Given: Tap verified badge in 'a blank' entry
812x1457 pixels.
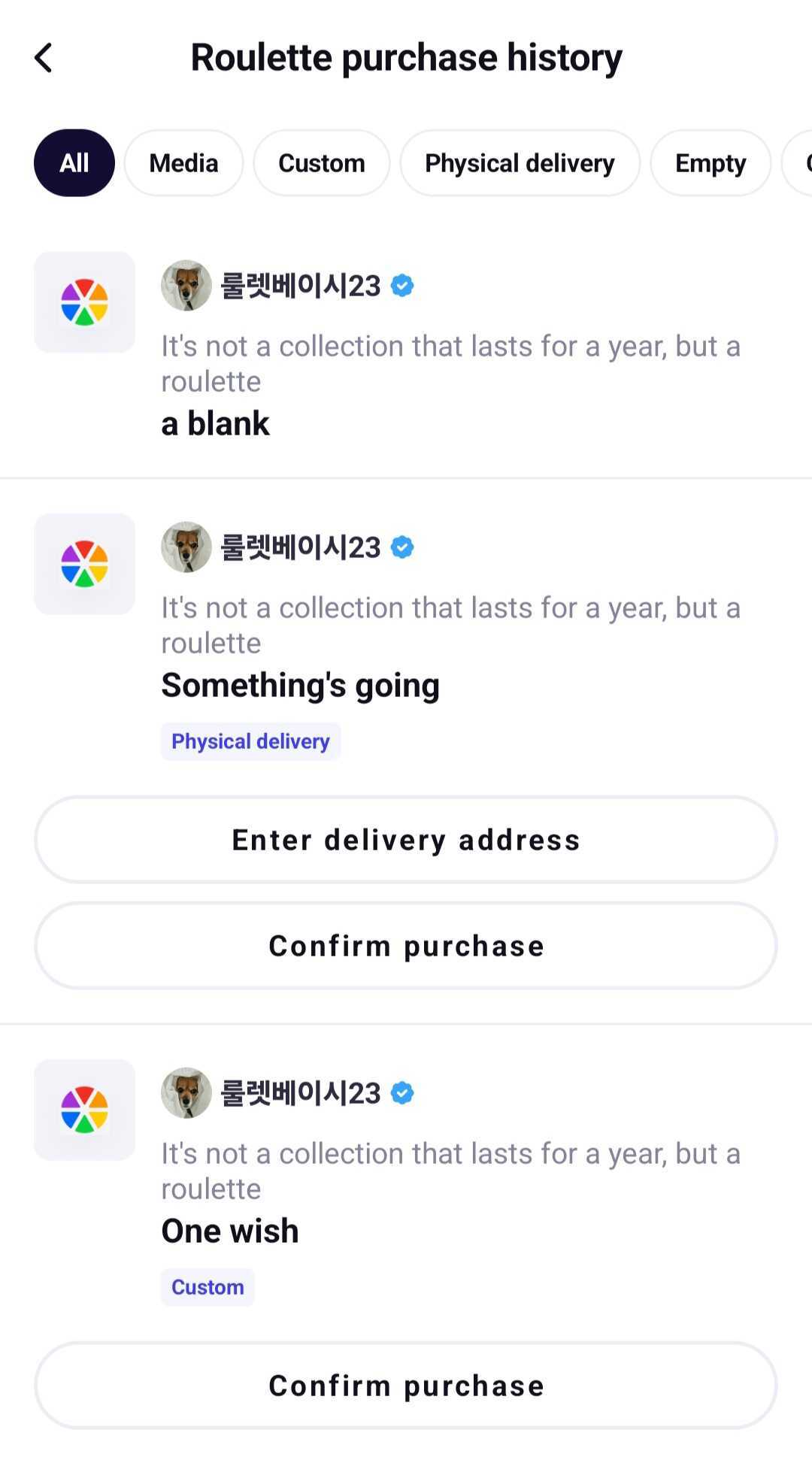Looking at the screenshot, I should (x=402, y=286).
